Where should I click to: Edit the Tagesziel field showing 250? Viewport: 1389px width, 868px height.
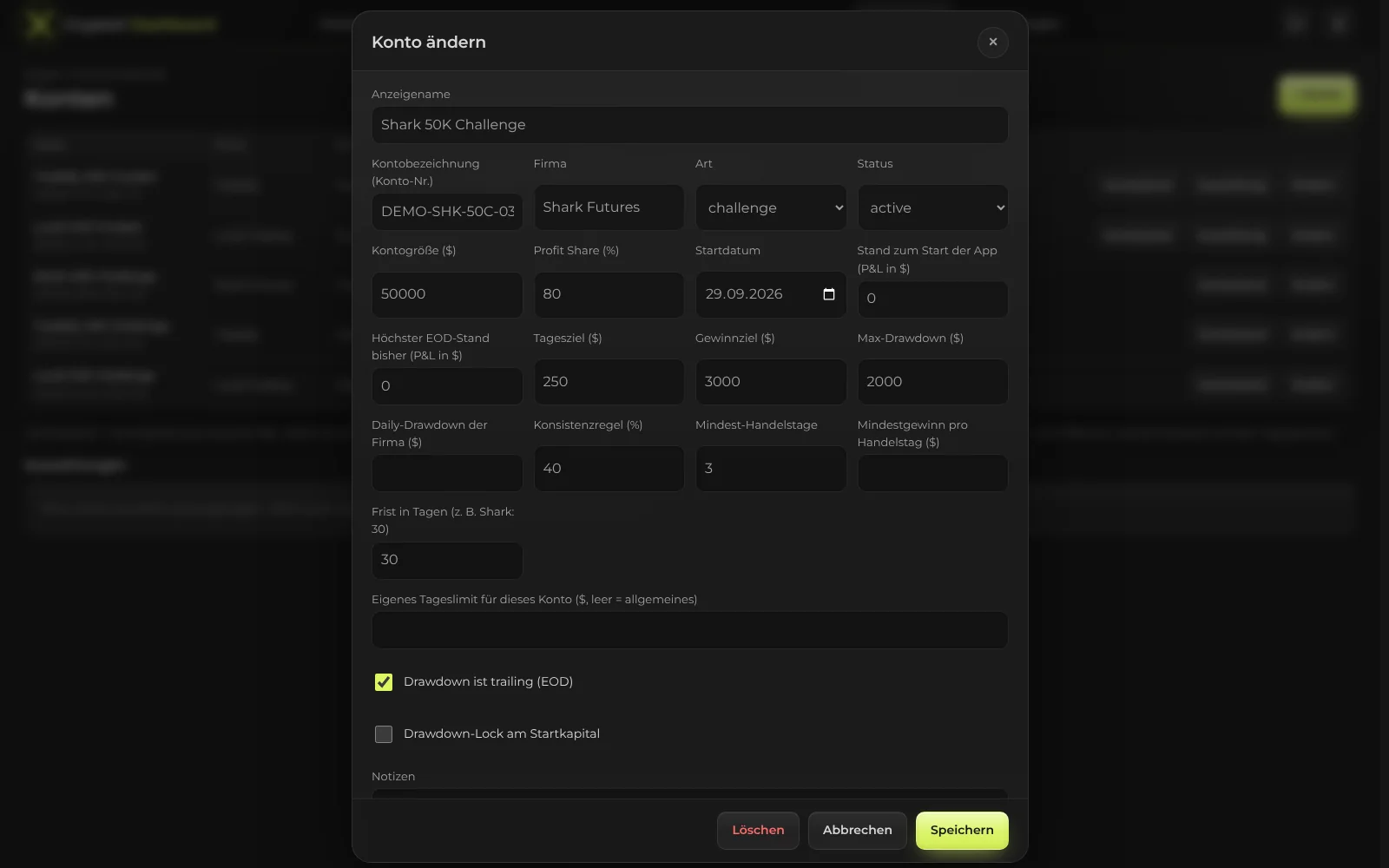click(x=609, y=382)
